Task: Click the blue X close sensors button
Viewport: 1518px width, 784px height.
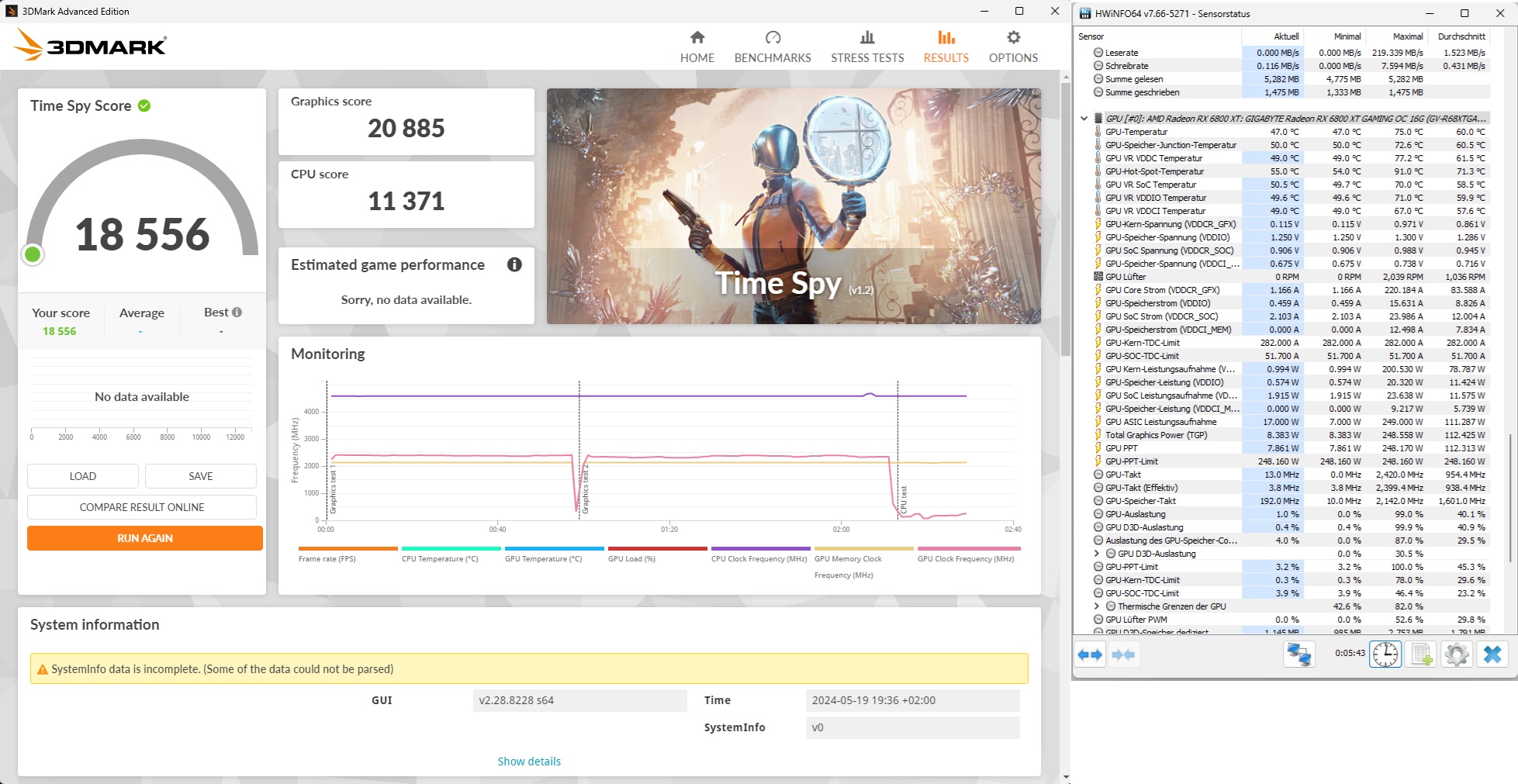Action: 1492,654
